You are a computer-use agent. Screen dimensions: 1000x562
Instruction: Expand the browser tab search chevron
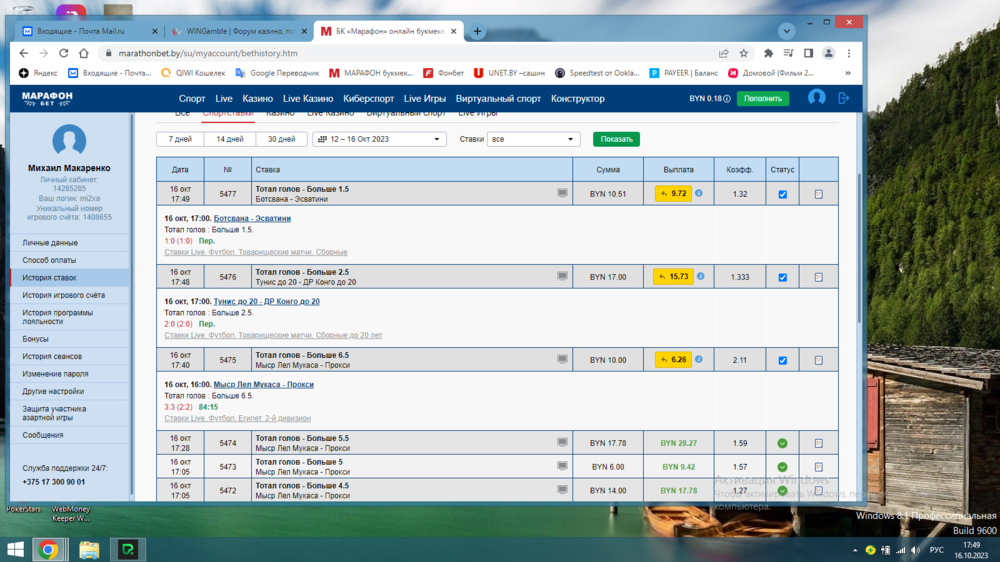tap(786, 31)
